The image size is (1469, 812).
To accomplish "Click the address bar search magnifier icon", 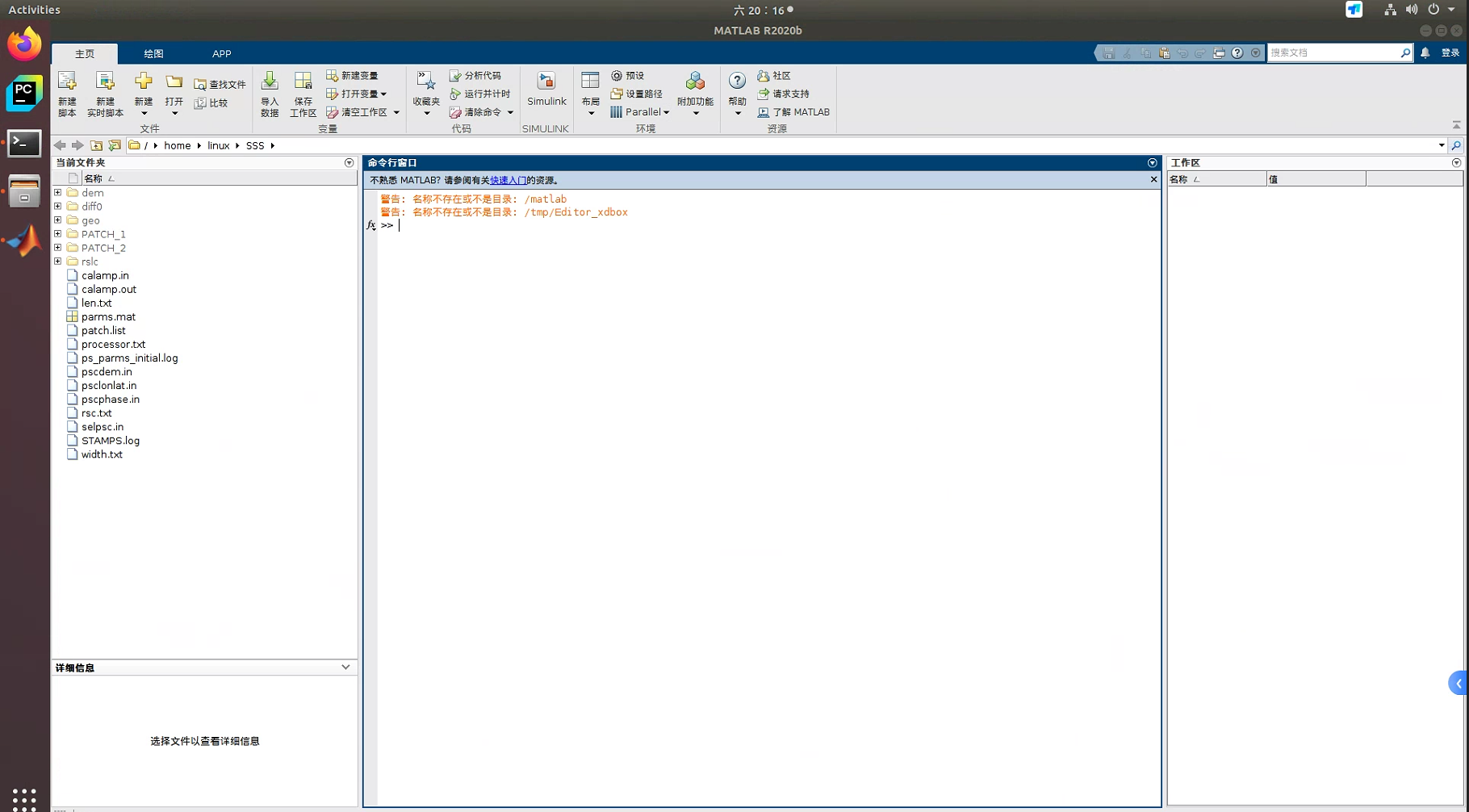I will (1456, 145).
